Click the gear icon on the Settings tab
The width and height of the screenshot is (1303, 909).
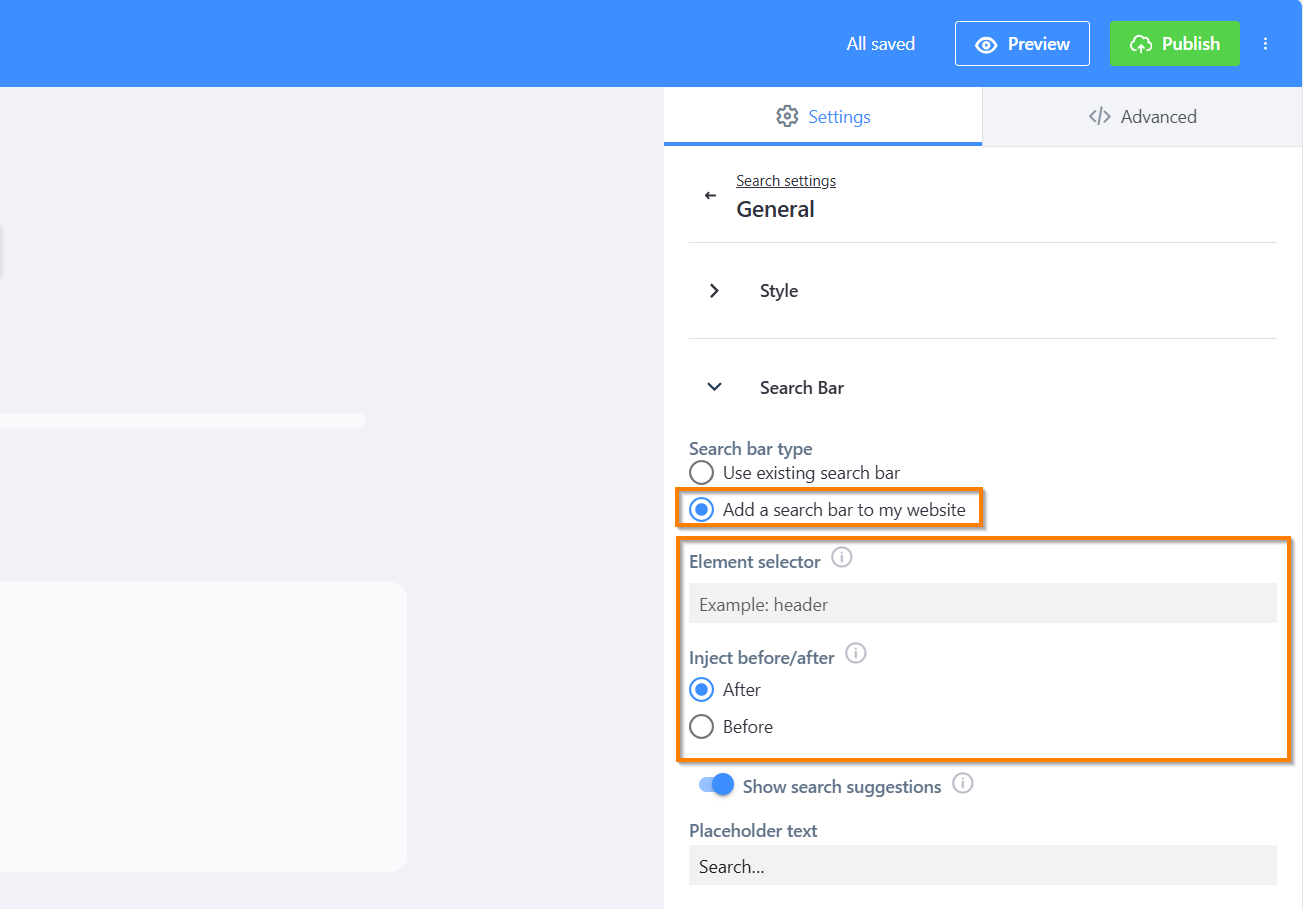pos(789,116)
